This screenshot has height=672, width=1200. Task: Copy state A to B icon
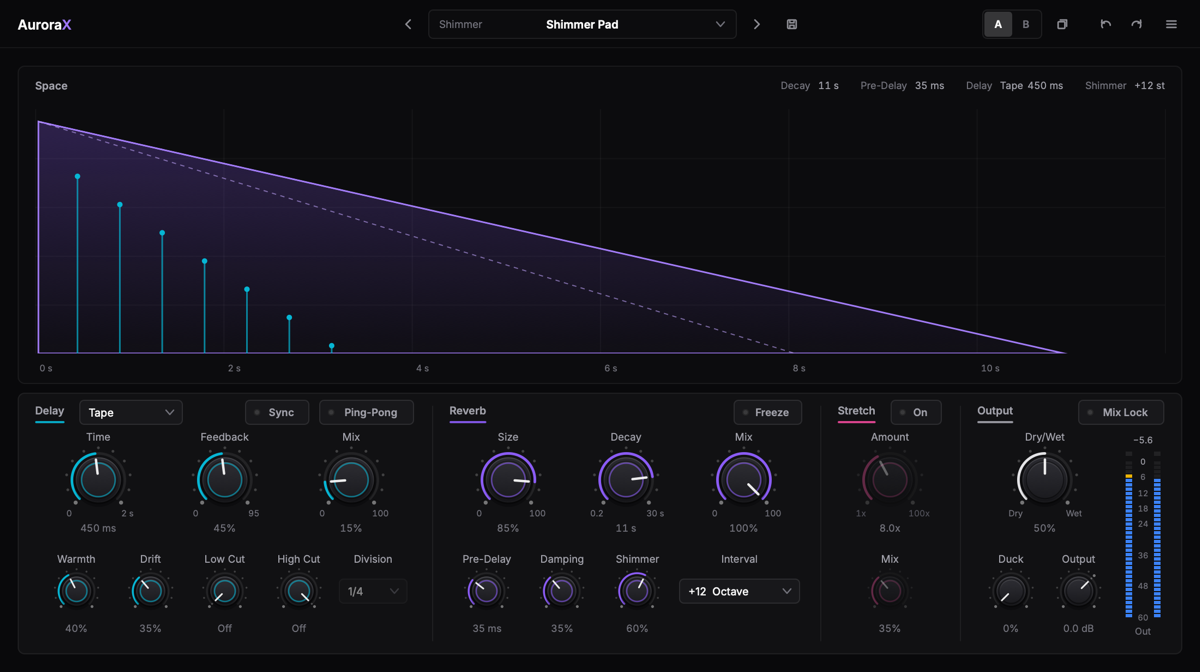(x=1062, y=24)
